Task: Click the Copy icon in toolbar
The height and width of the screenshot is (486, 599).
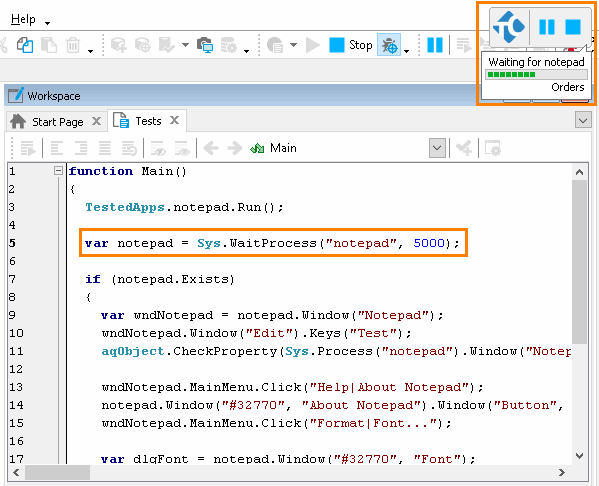Action: (25, 45)
